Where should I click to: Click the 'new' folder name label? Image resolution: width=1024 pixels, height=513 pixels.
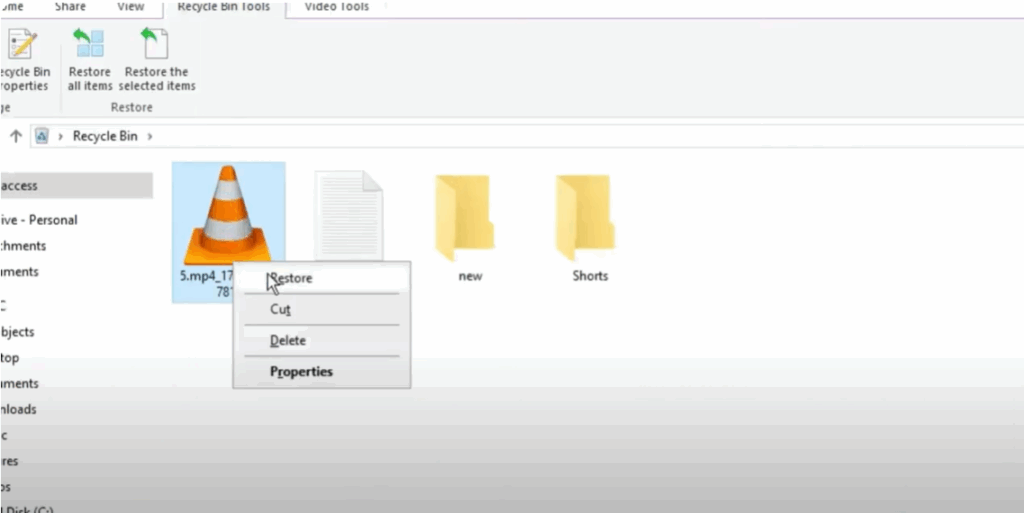coord(470,276)
